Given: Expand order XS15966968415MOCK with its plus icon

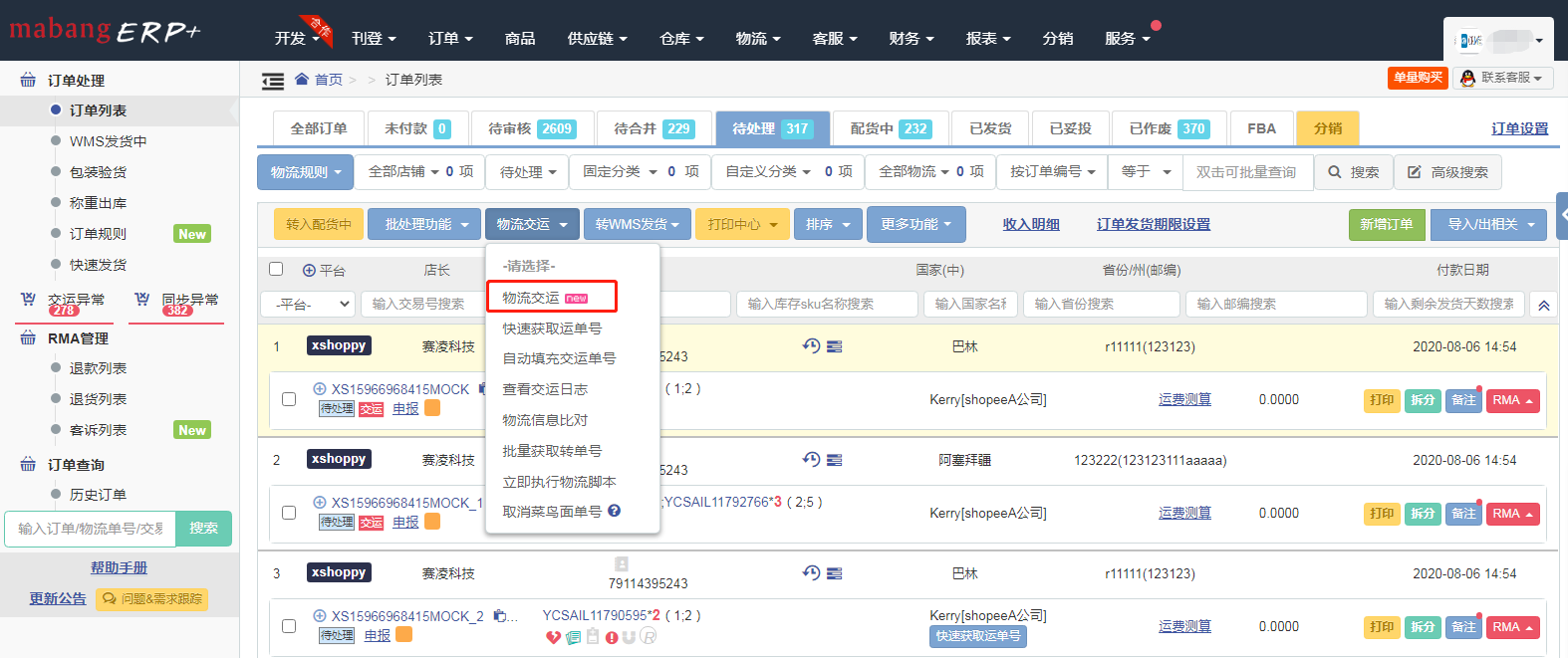Looking at the screenshot, I should (320, 389).
